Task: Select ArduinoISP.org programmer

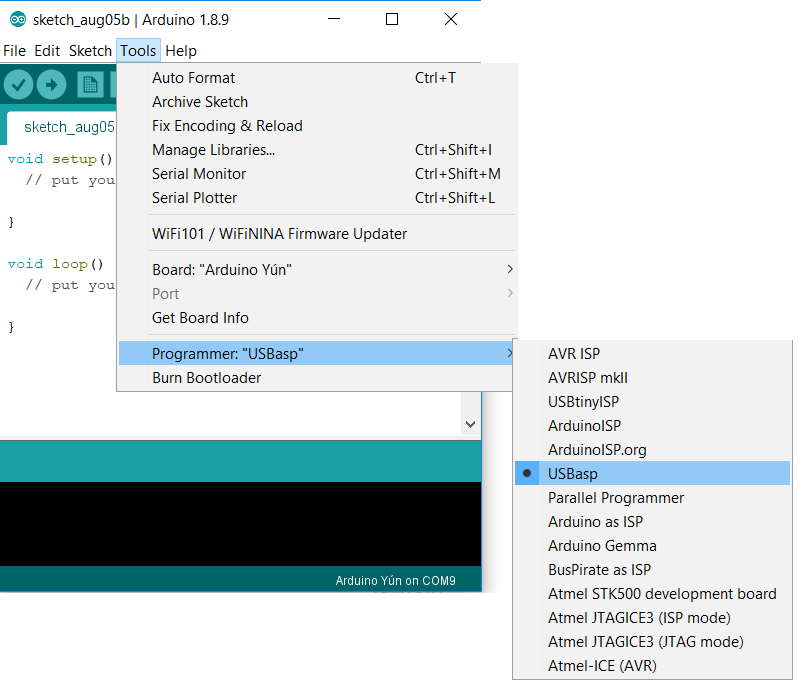Action: [x=653, y=450]
